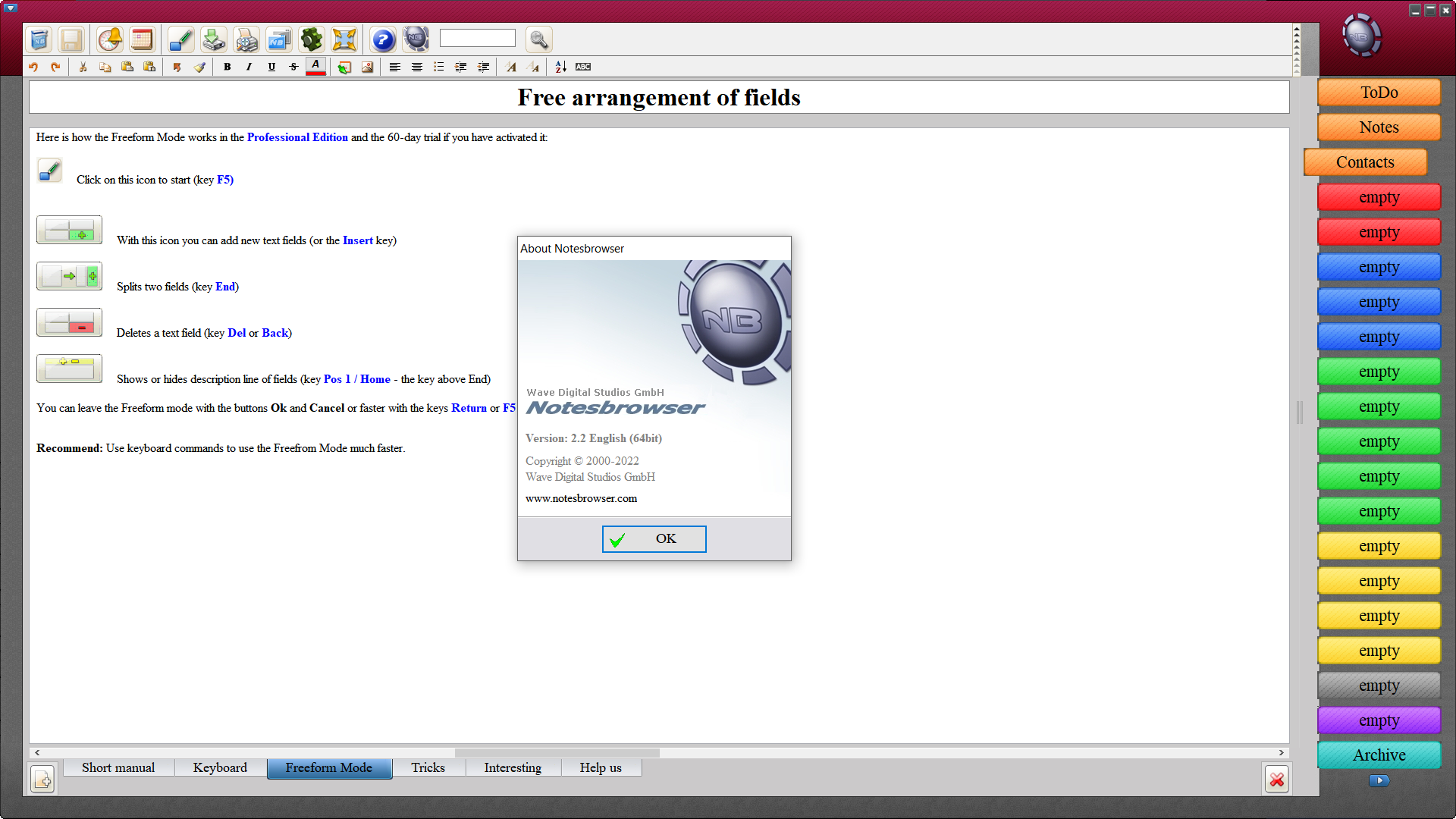1456x819 pixels.
Task: Open the print preview printer icon
Action: [246, 39]
